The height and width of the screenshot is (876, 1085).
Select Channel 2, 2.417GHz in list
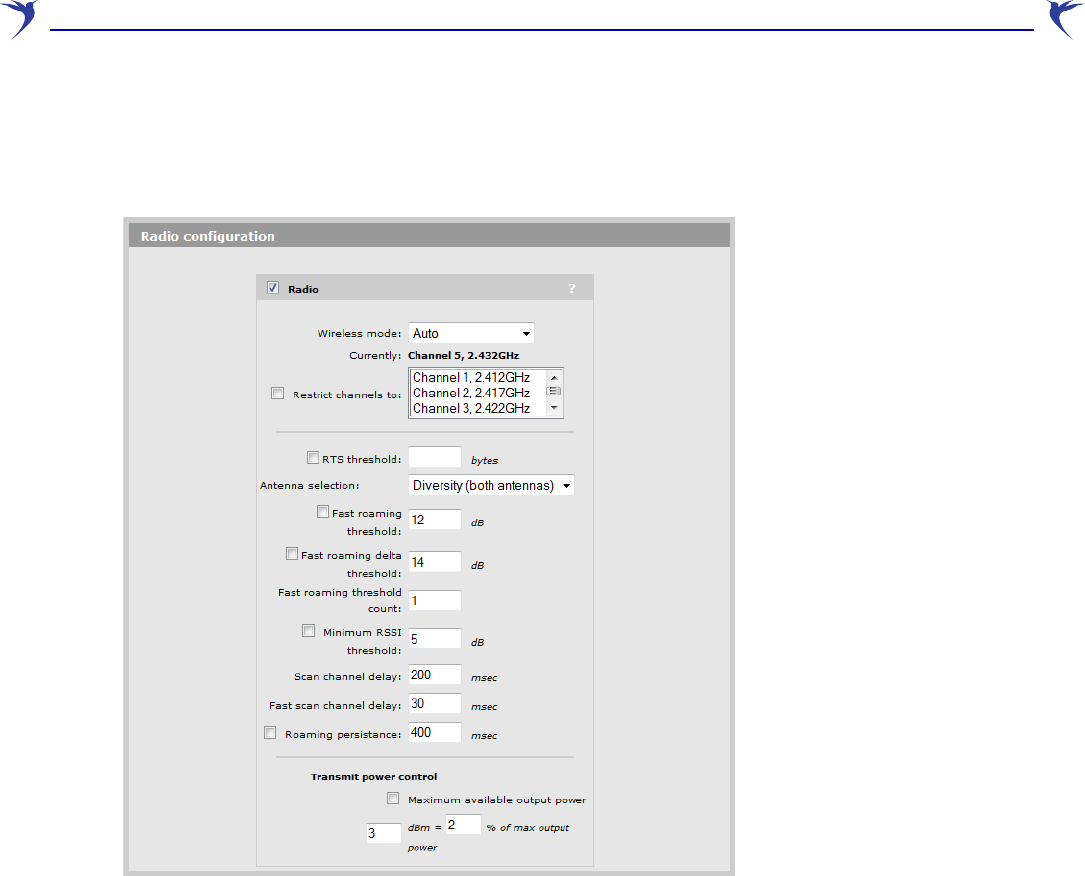[471, 393]
